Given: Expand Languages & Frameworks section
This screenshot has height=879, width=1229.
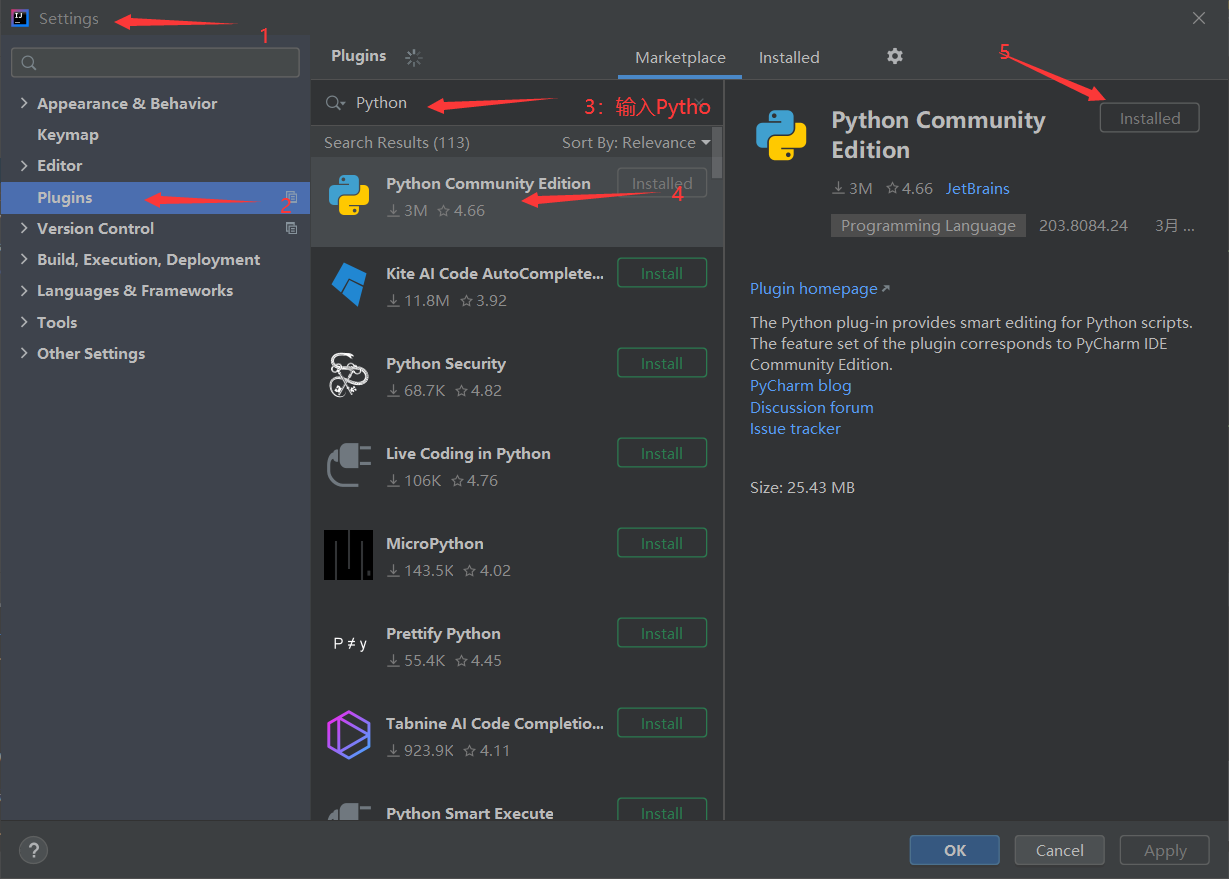Looking at the screenshot, I should 25,290.
